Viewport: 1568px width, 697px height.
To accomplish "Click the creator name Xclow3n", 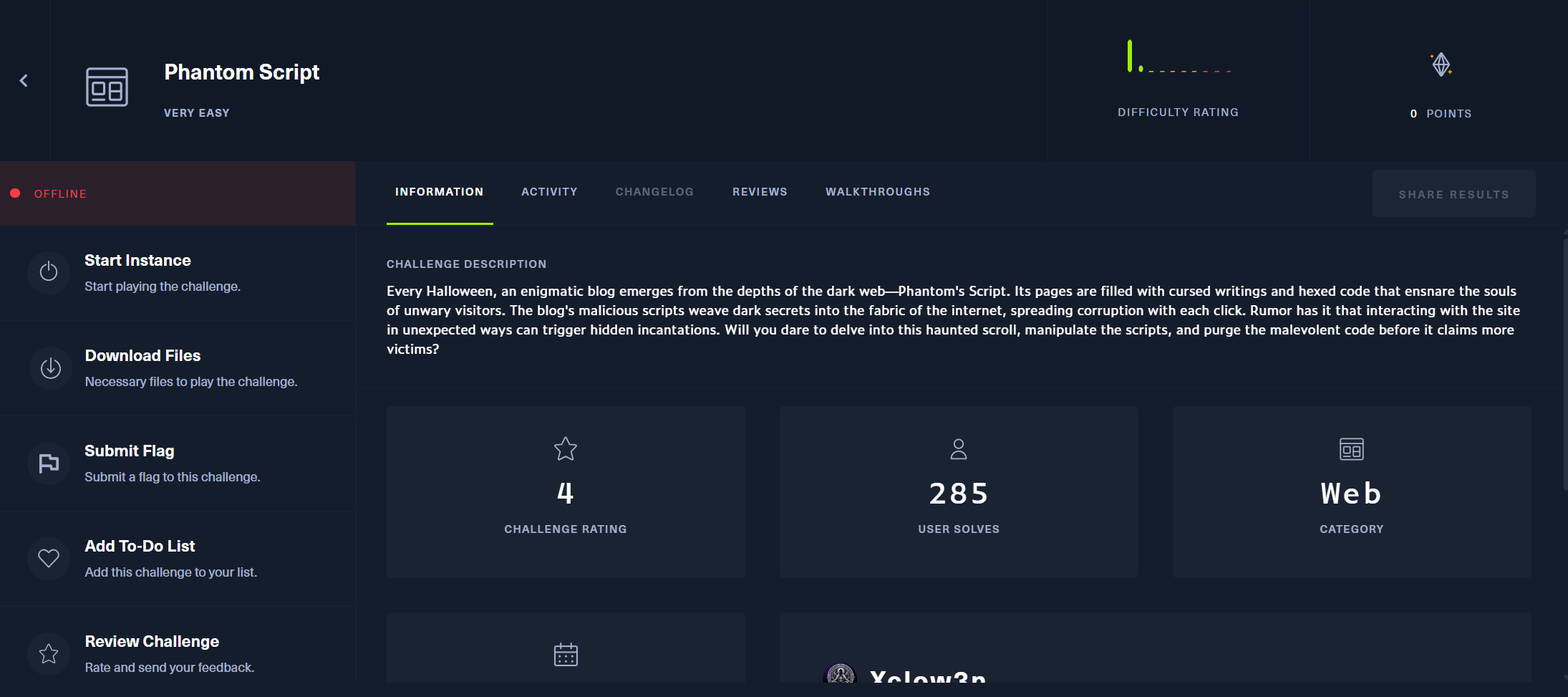I will pos(928,676).
